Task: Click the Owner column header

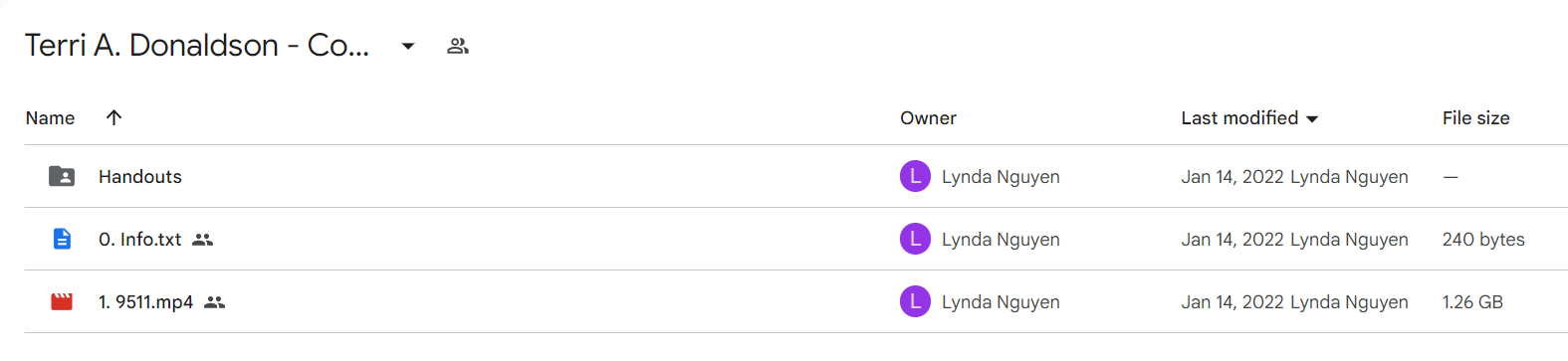Action: [x=928, y=117]
